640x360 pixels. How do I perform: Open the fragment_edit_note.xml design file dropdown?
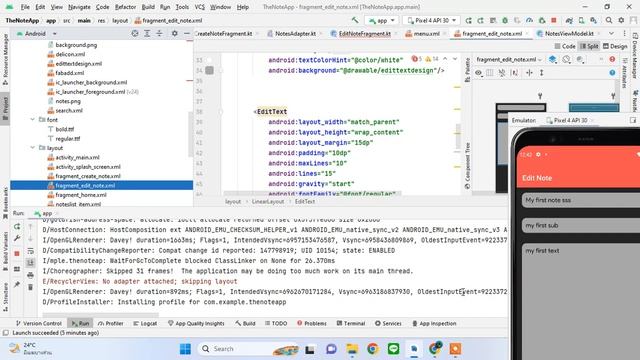pyautogui.click(x=509, y=60)
